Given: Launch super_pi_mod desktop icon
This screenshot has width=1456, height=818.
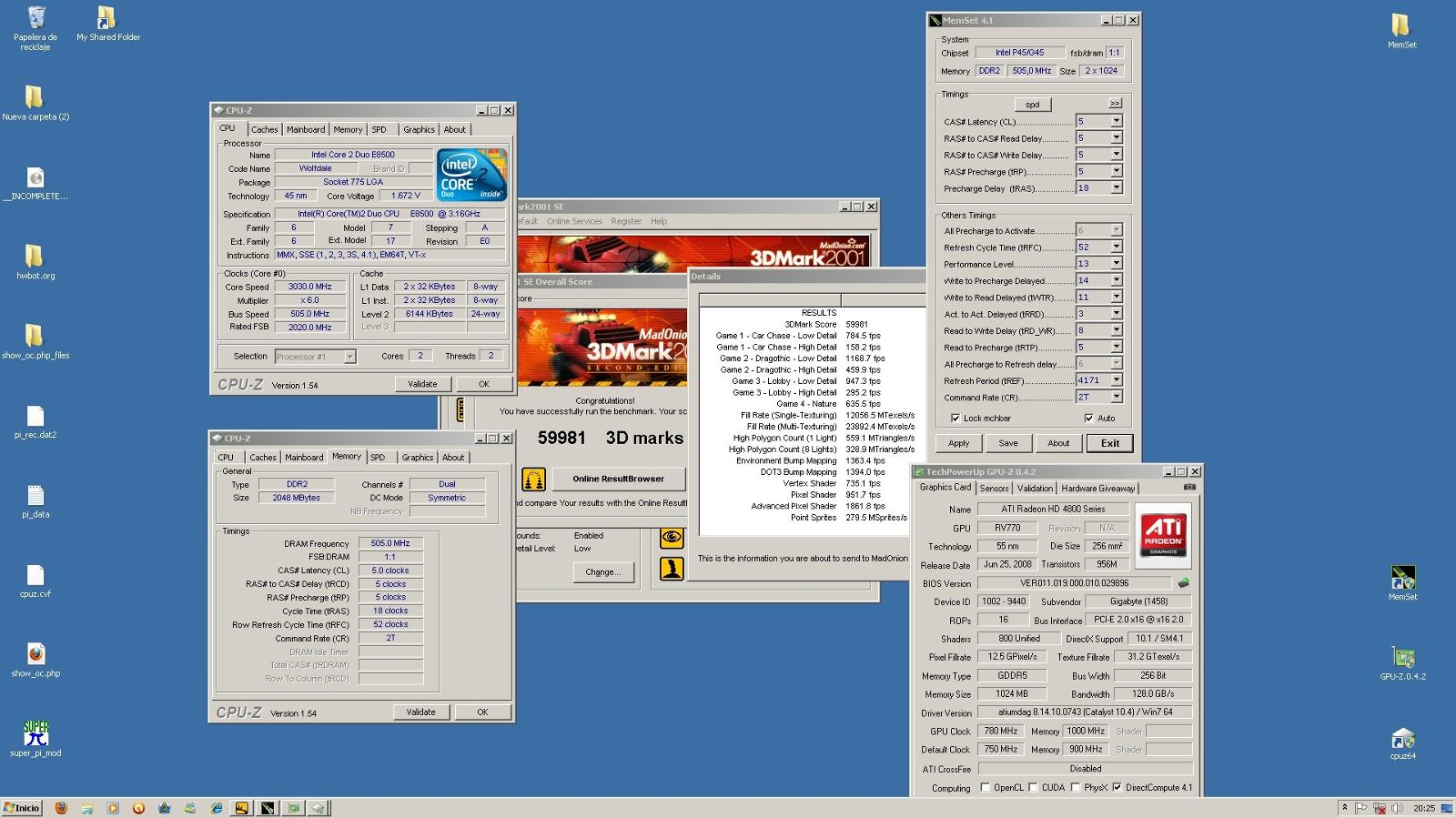Looking at the screenshot, I should point(35,739).
